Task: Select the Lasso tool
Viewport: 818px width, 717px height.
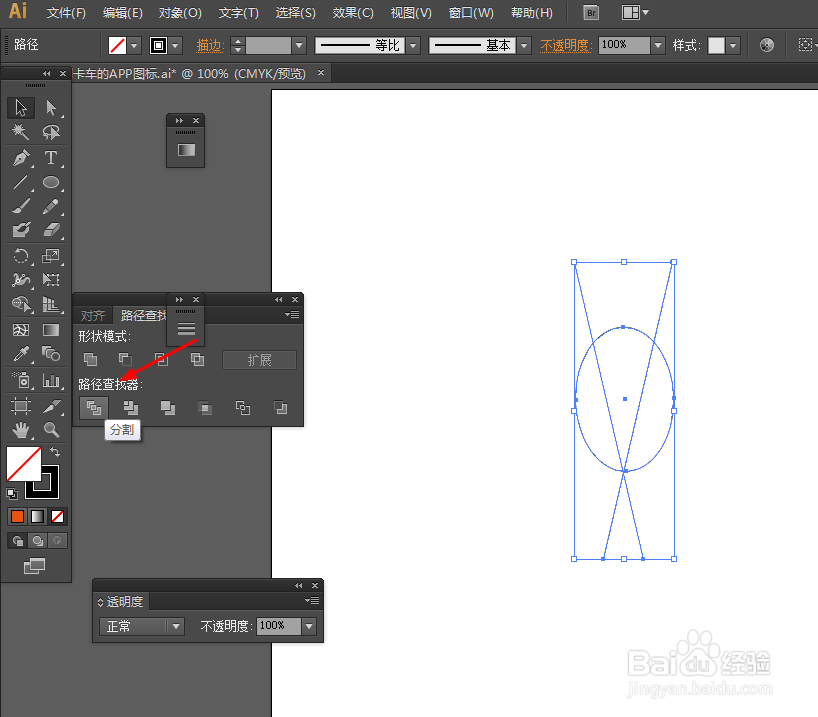Action: pos(51,132)
